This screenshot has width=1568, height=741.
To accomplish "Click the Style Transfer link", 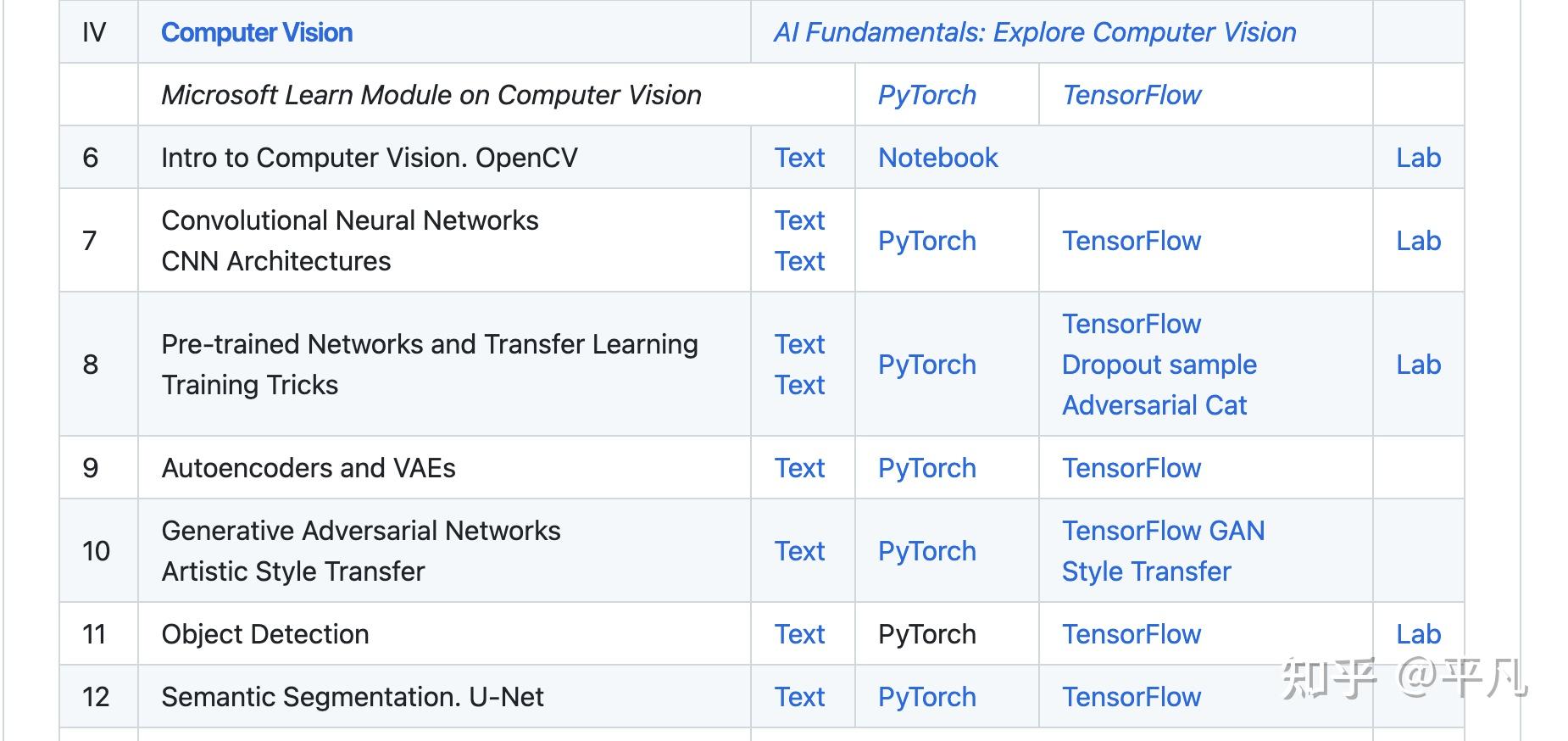I will (x=1146, y=571).
